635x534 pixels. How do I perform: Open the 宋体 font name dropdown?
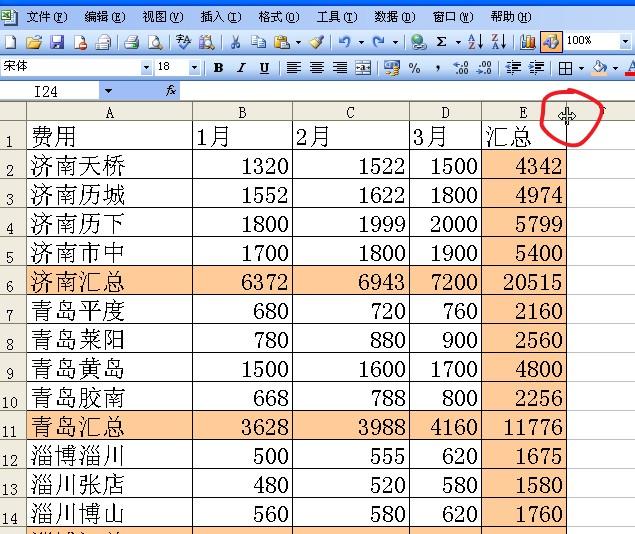tap(146, 67)
